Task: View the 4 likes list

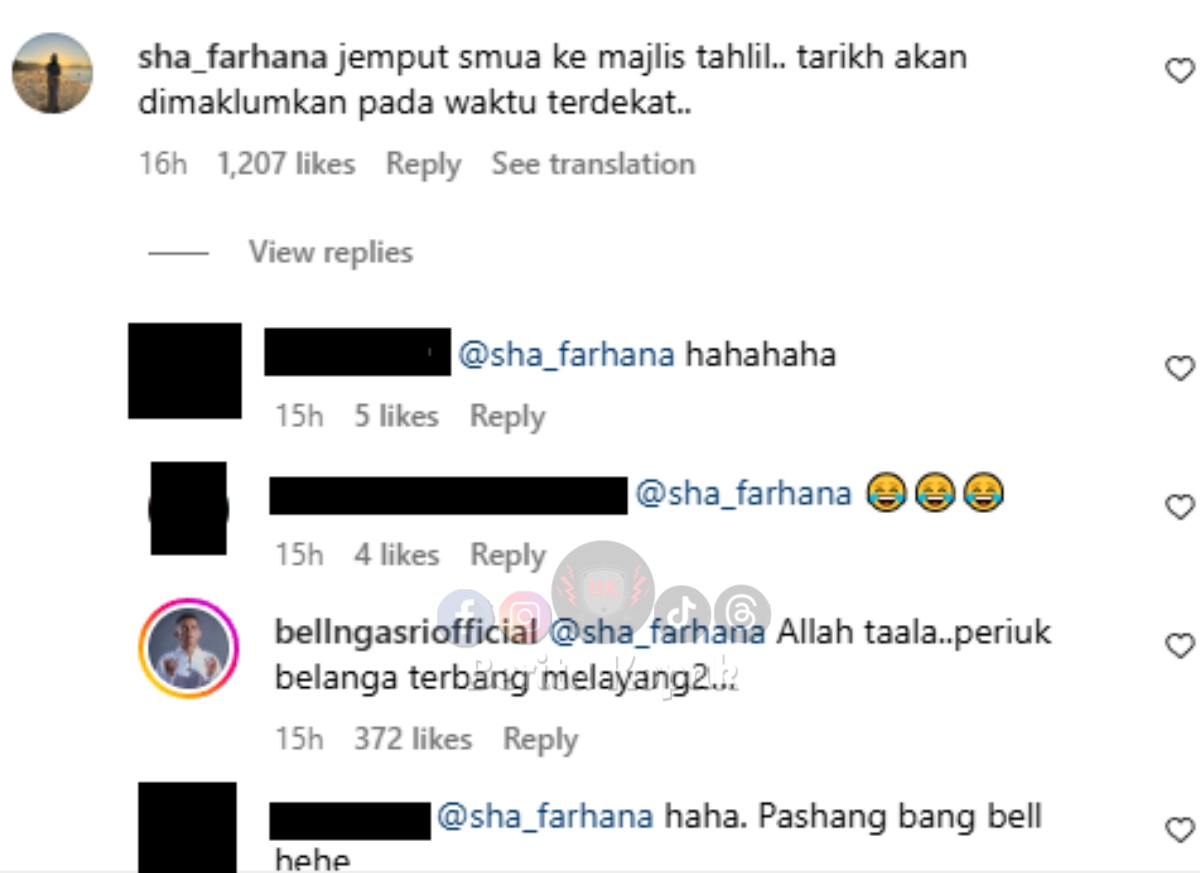Action: coord(396,555)
